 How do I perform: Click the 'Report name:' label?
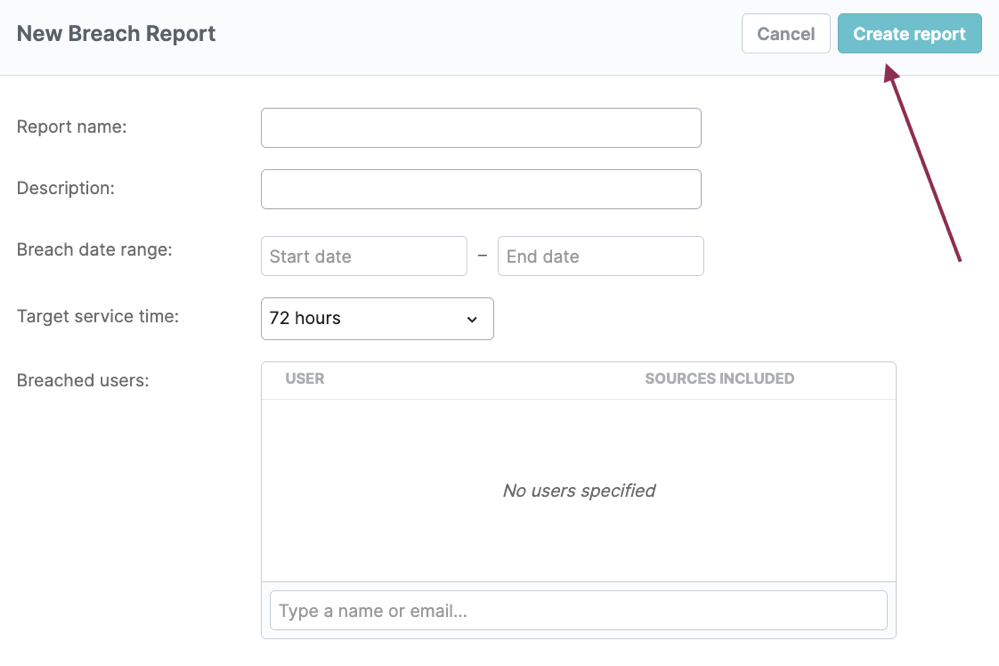click(71, 127)
